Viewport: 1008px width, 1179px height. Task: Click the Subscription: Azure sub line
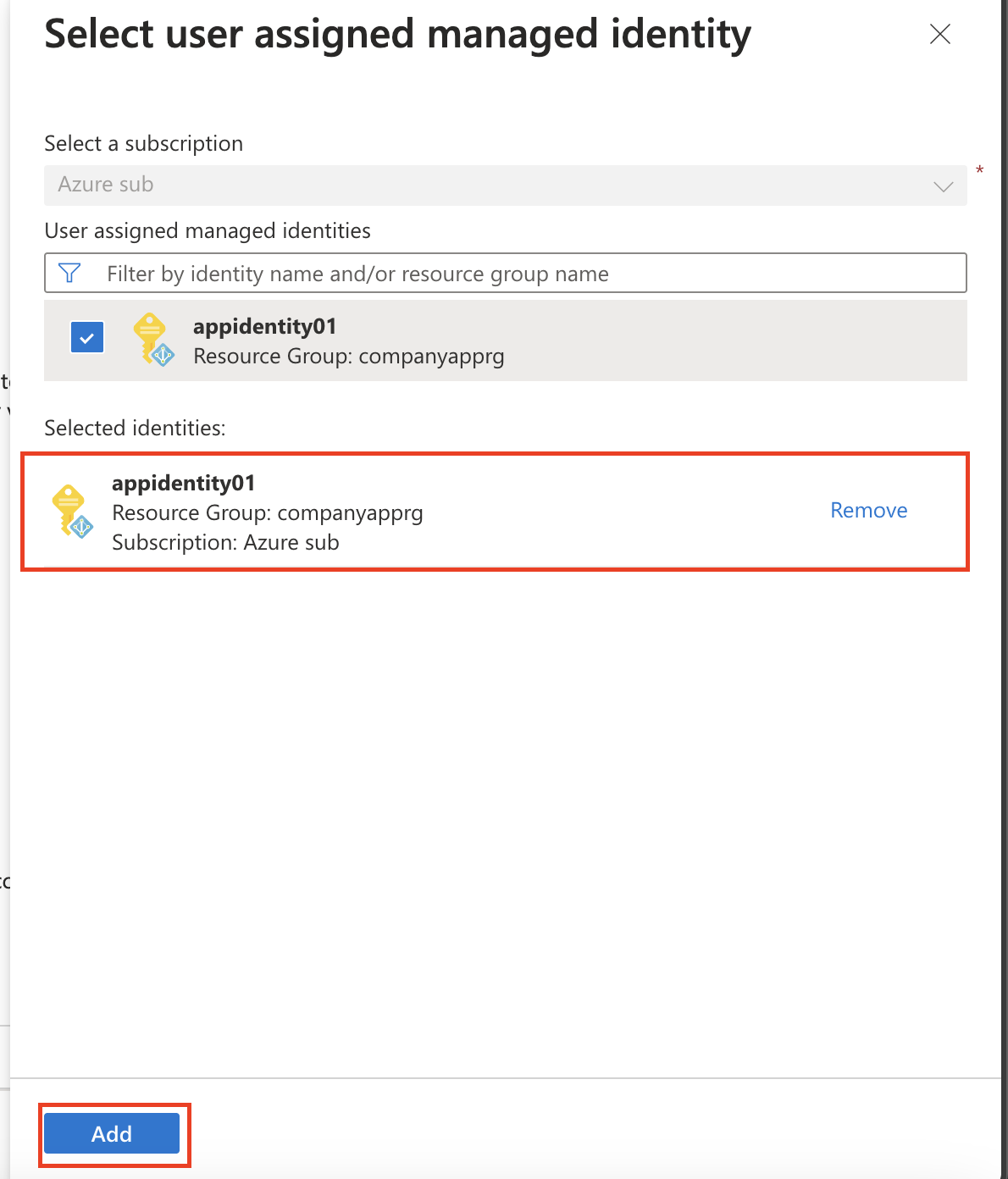(x=225, y=542)
